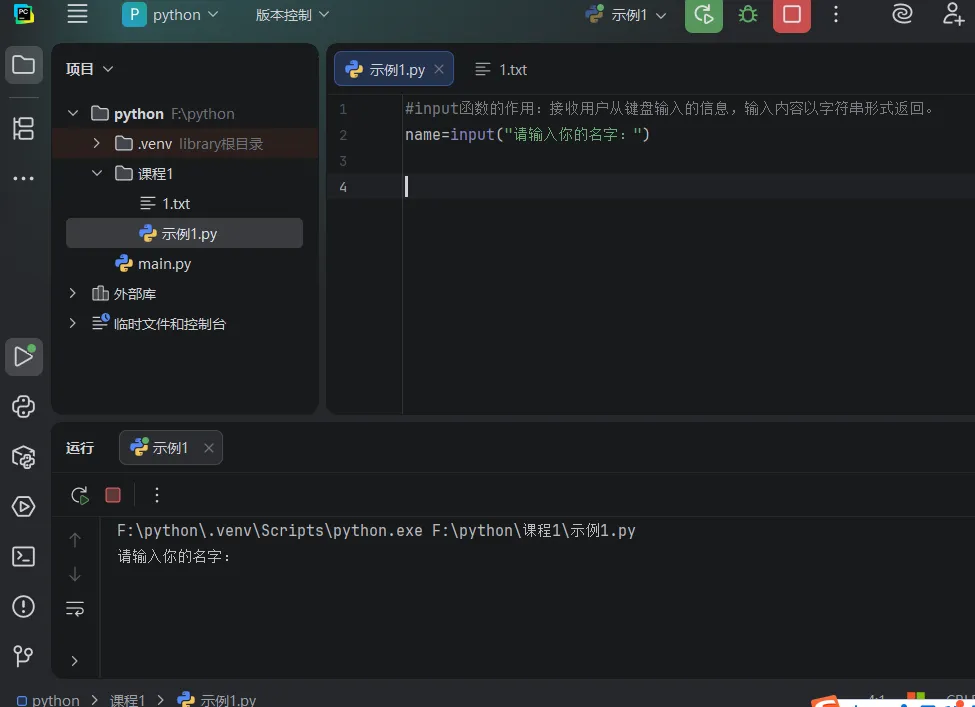This screenshot has width=975, height=707.
Task: Open the Services tool window icon
Action: click(24, 507)
